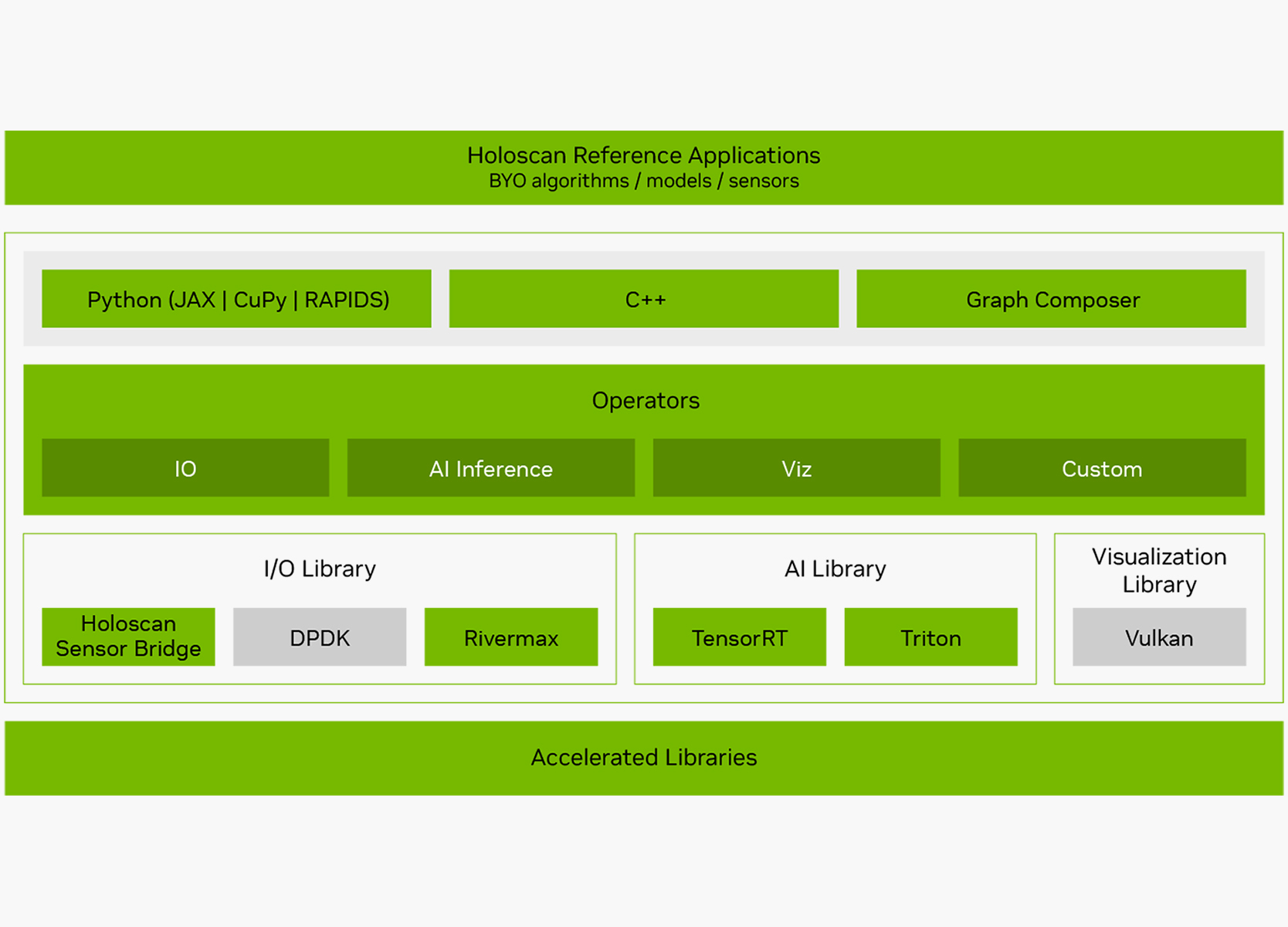Select the C++ language box
This screenshot has height=927, width=1288.
tap(643, 299)
